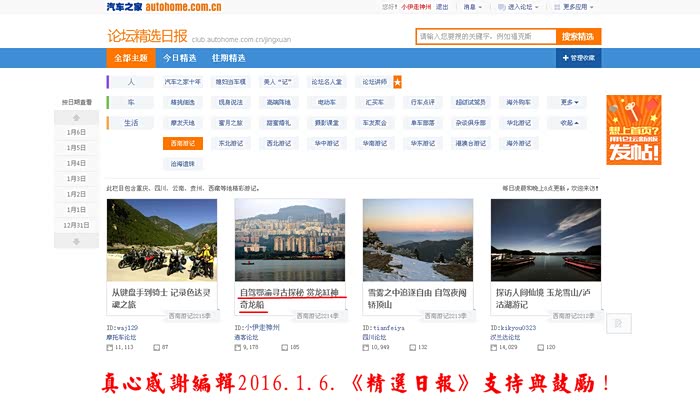Click the down arrow below 12月31日

(76, 241)
